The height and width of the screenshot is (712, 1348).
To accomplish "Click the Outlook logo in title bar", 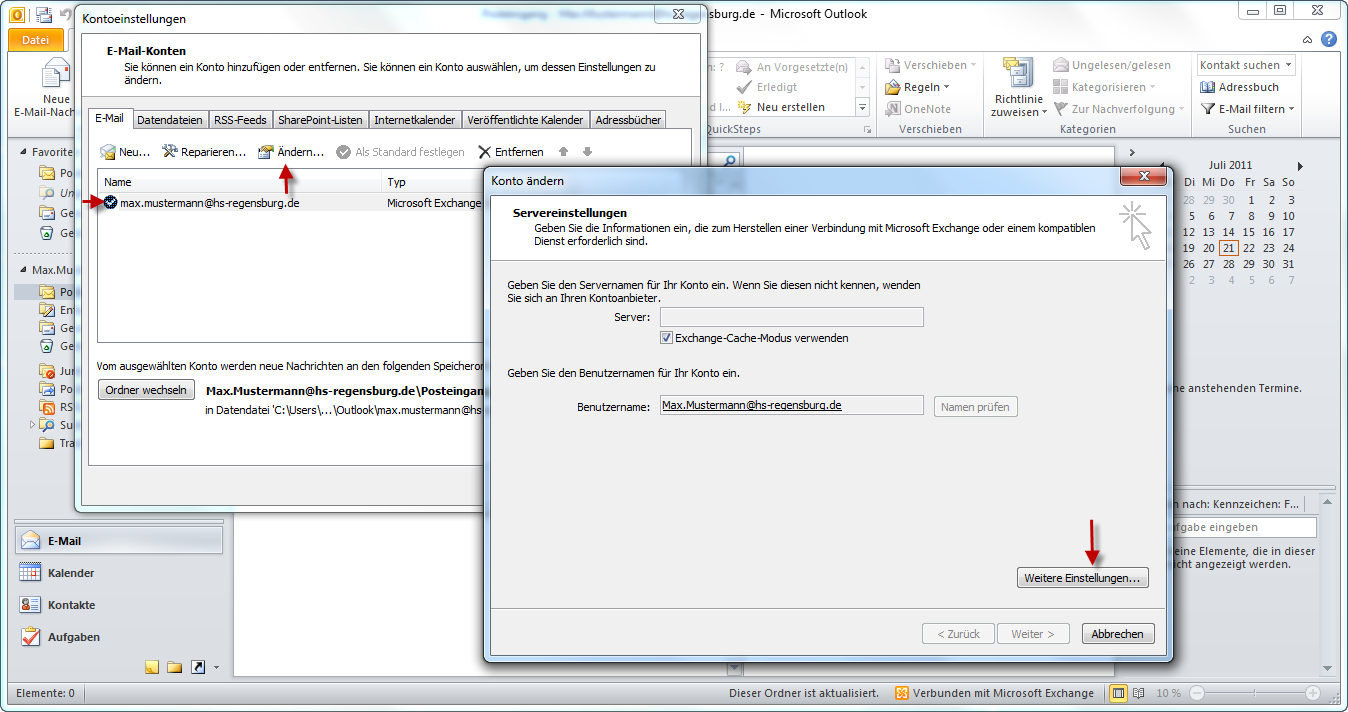I will pos(17,13).
